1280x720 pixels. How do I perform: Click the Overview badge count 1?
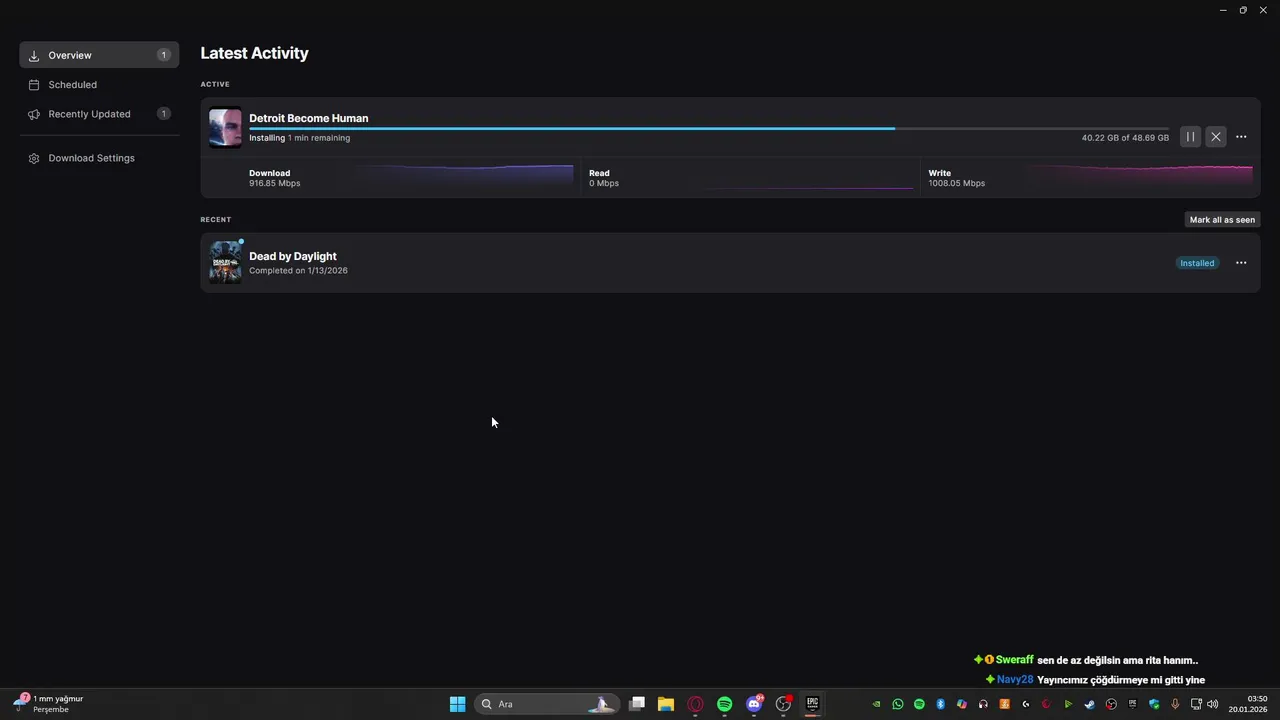[164, 55]
